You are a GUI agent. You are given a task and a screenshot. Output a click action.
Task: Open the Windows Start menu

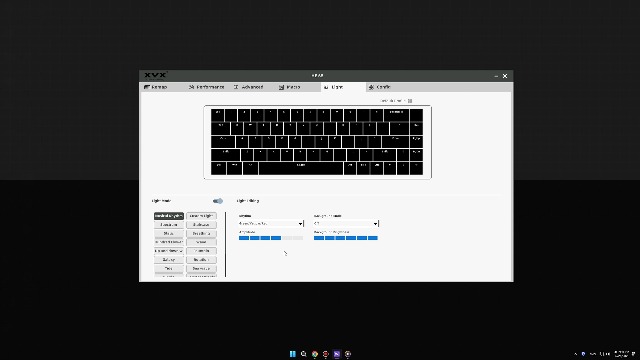293,354
